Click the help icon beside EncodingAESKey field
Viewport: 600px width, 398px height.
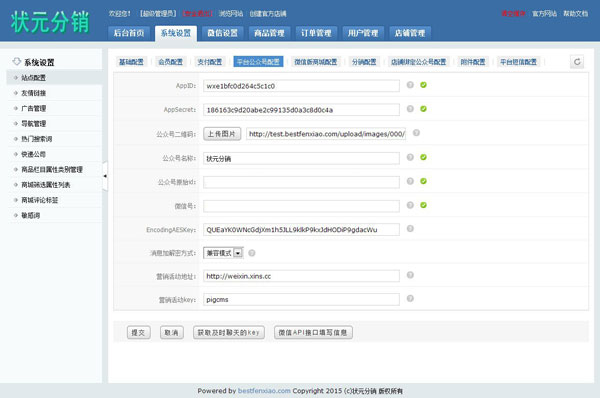410,228
